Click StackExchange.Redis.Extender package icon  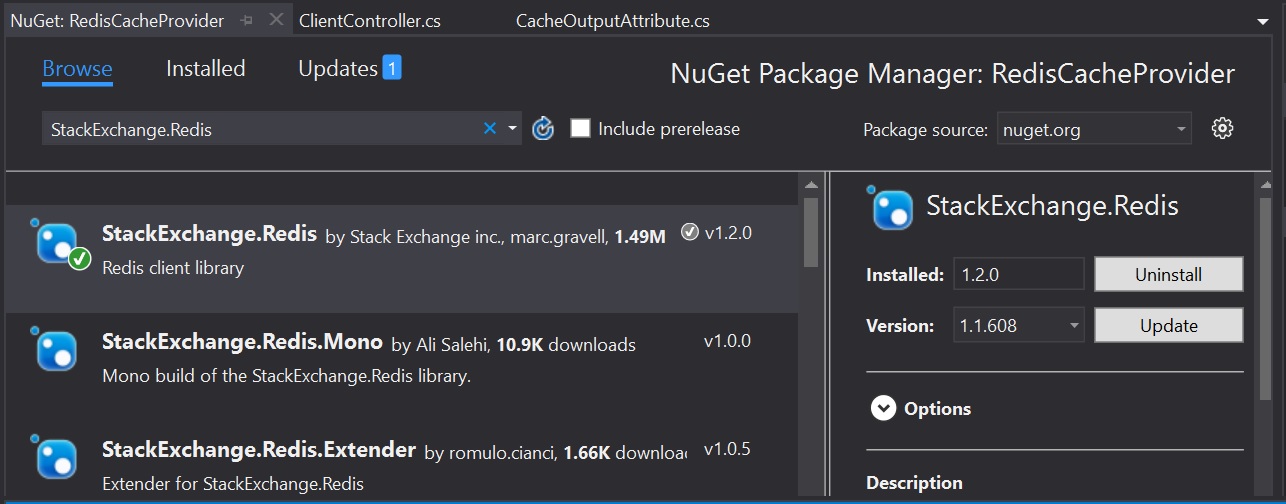[57, 458]
